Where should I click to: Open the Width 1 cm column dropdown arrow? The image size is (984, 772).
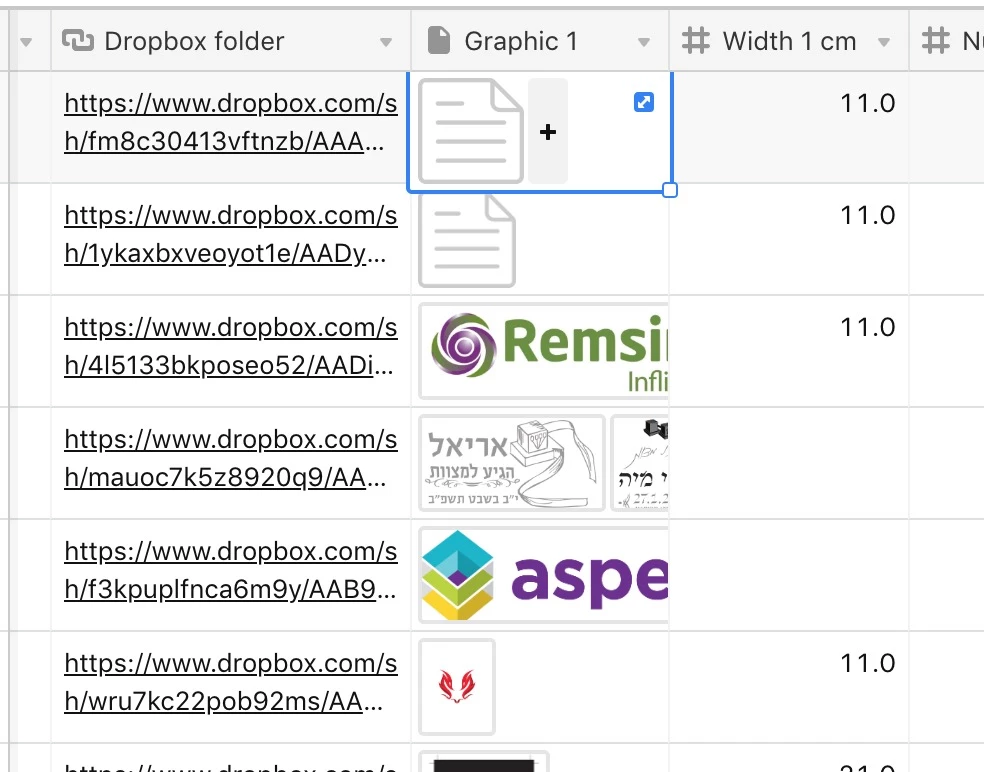pyautogui.click(x=884, y=42)
